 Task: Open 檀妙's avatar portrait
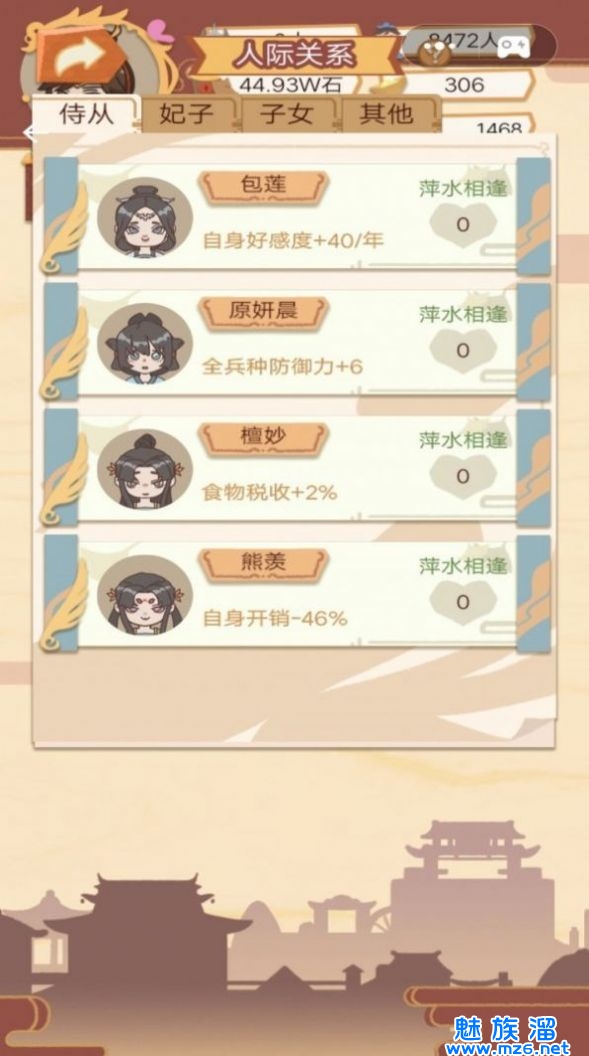point(145,469)
